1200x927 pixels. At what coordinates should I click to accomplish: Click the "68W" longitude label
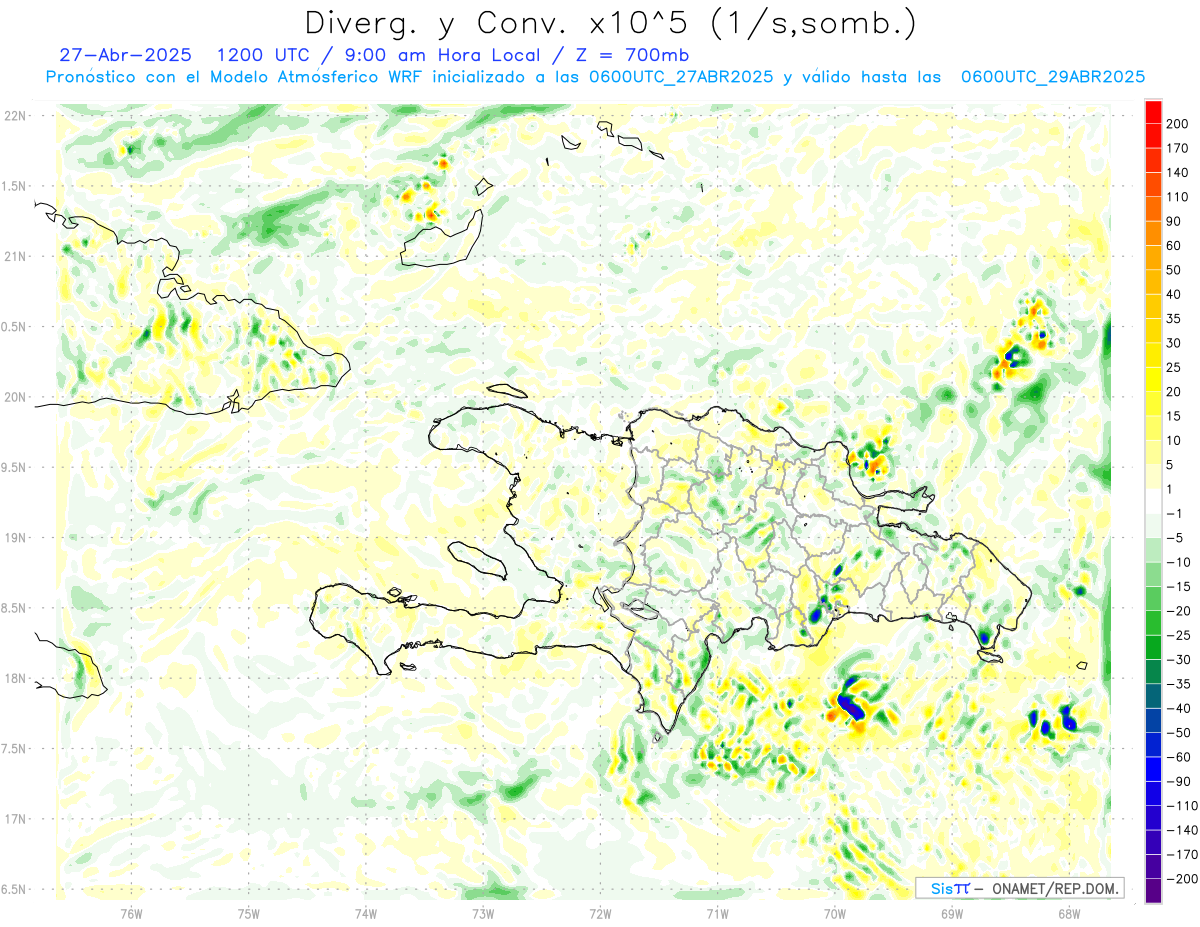(1069, 912)
